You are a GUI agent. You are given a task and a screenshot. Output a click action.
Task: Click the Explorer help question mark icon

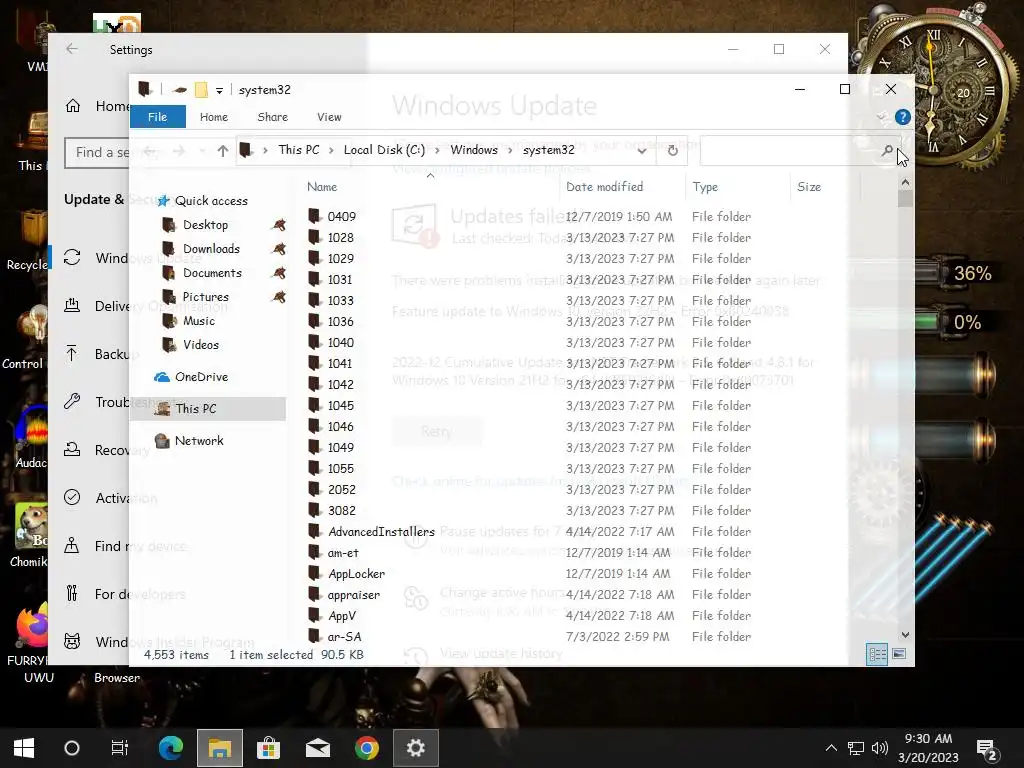[903, 117]
